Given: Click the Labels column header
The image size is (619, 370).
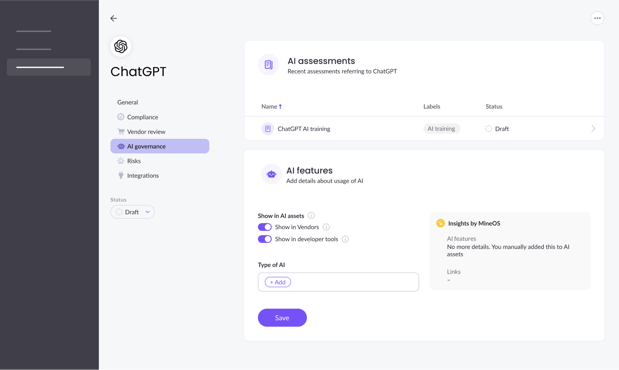Looking at the screenshot, I should pos(432,107).
